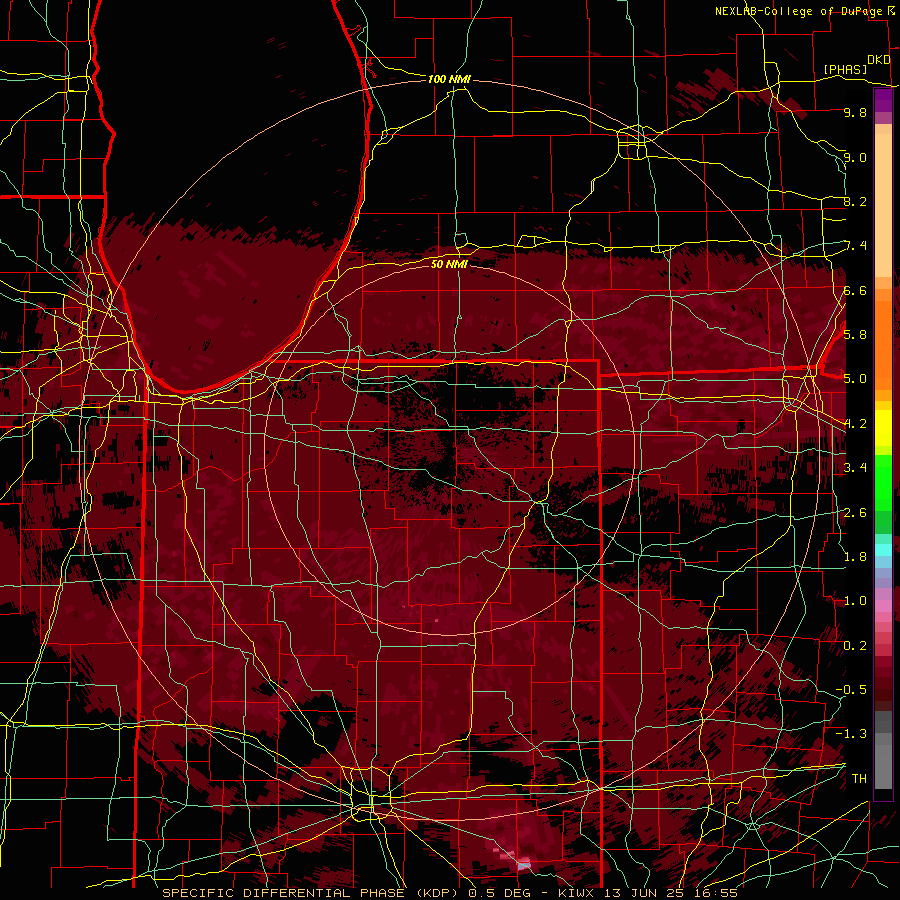Click the TH threshold label
The width and height of the screenshot is (900, 900).
point(859,778)
